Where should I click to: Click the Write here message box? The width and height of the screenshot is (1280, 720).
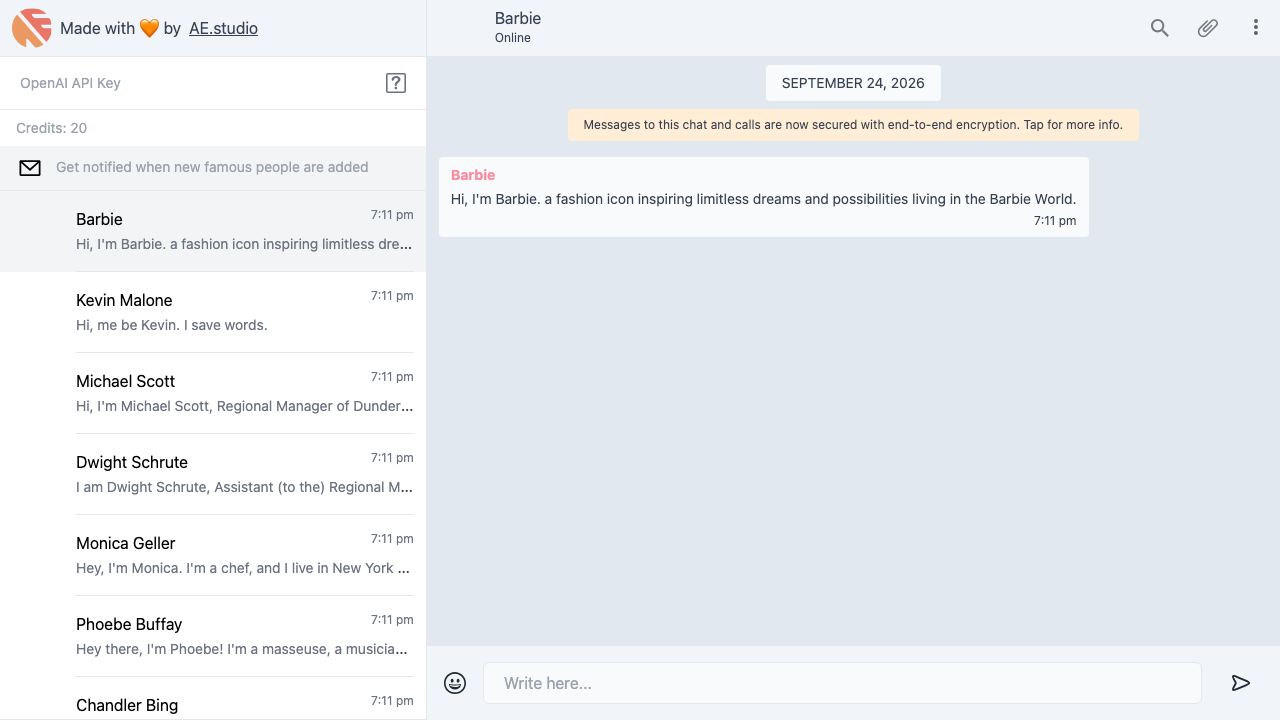(842, 683)
